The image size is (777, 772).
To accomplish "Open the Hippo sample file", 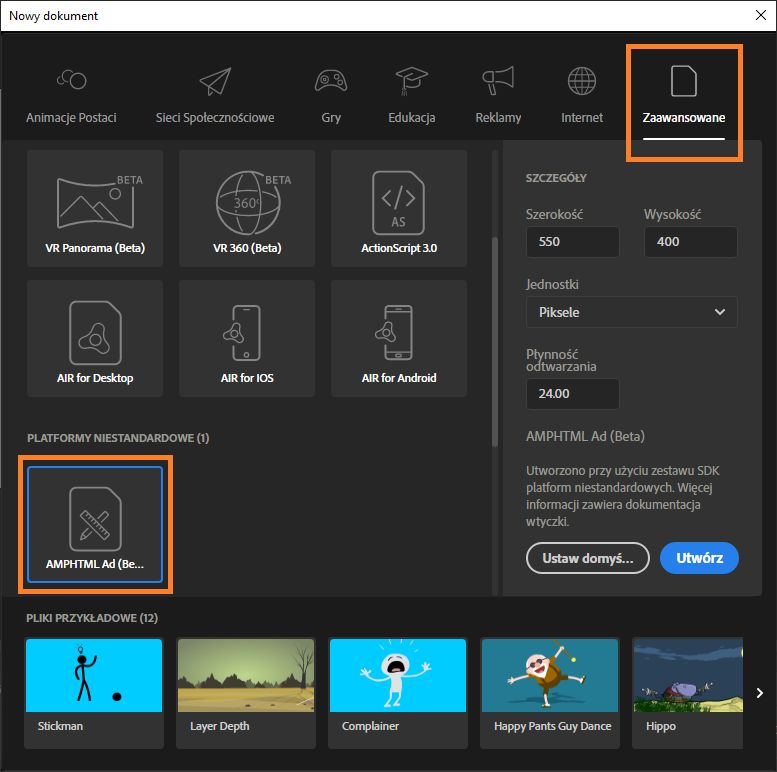I will click(x=688, y=693).
